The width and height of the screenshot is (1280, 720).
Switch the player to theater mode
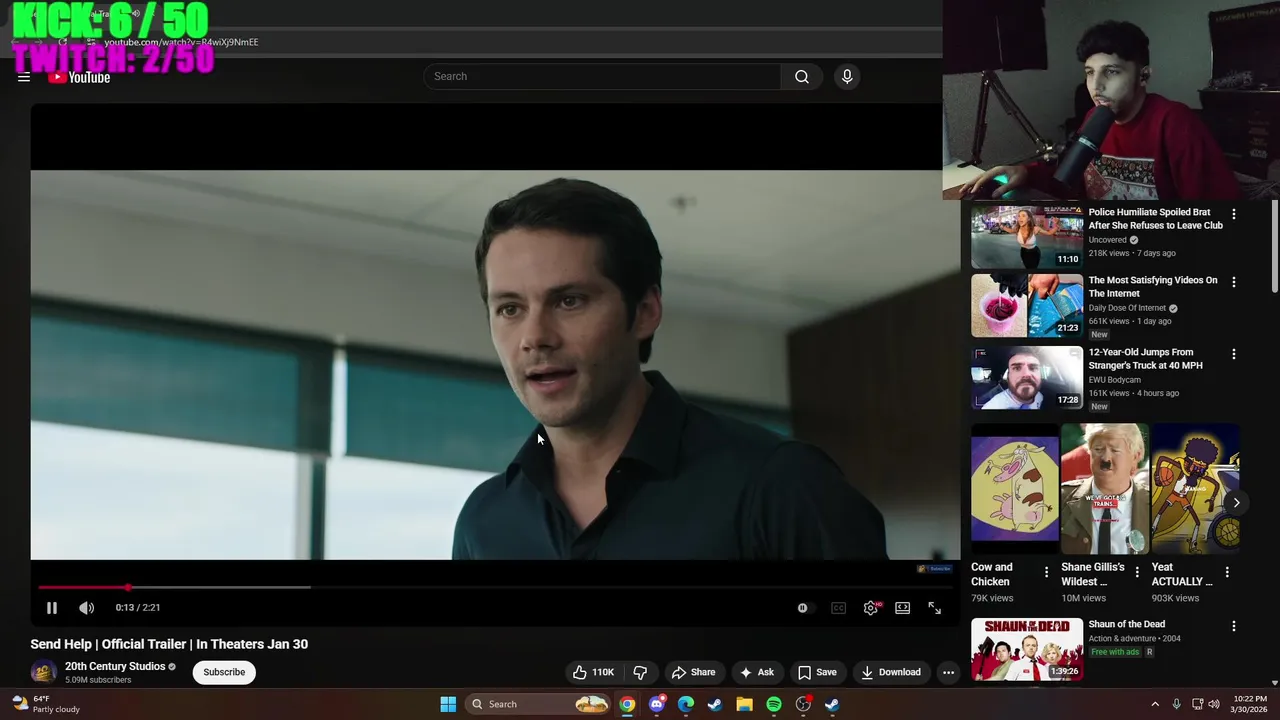tap(903, 607)
